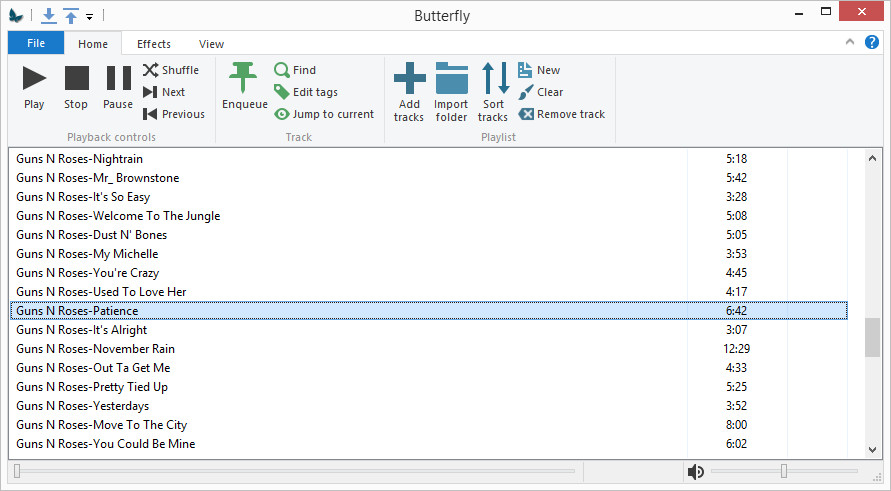Screen dimensions: 891x491
Task: Toggle Shuffle mode
Action: (171, 70)
